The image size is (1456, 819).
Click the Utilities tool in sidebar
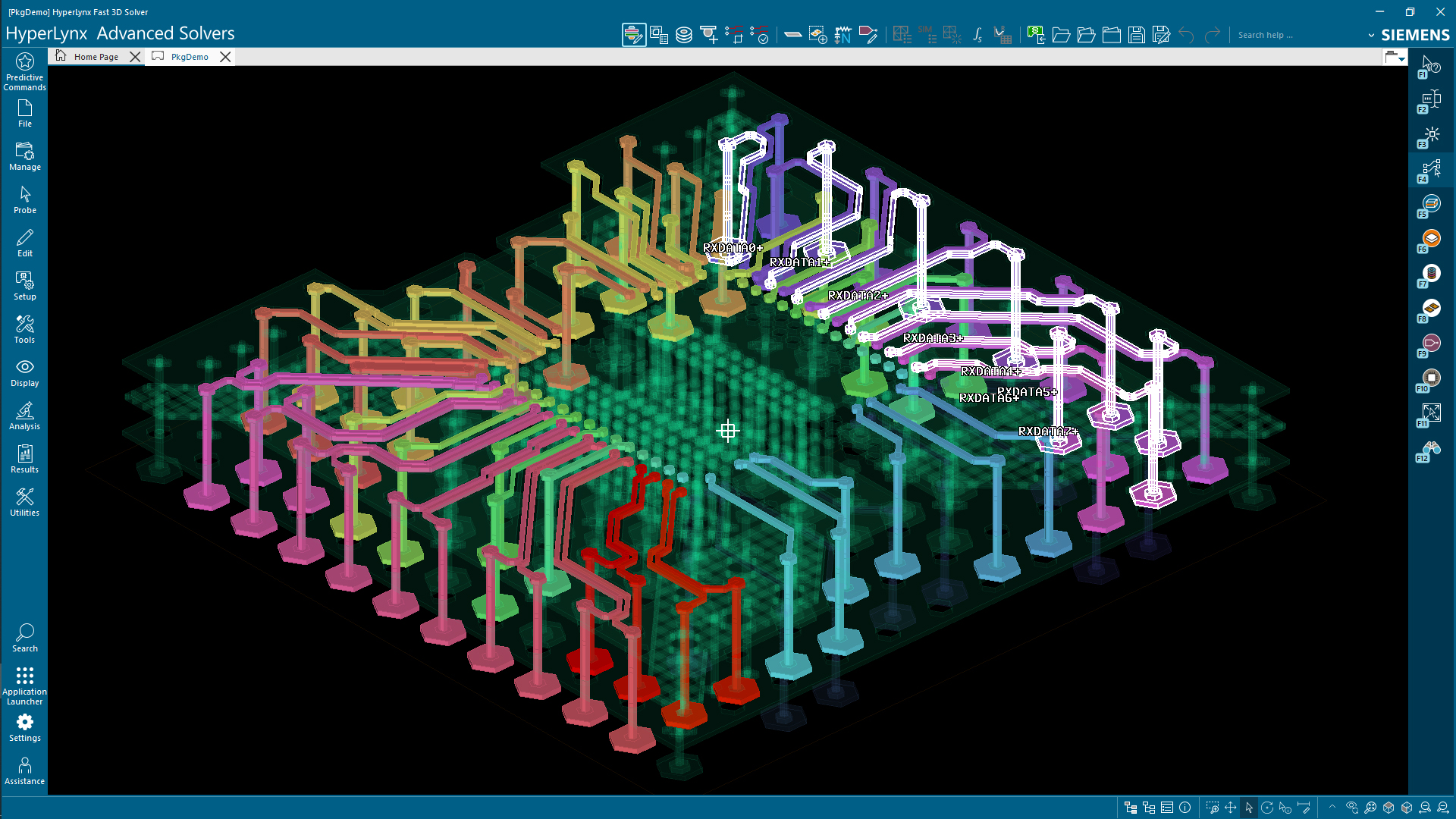click(x=24, y=500)
